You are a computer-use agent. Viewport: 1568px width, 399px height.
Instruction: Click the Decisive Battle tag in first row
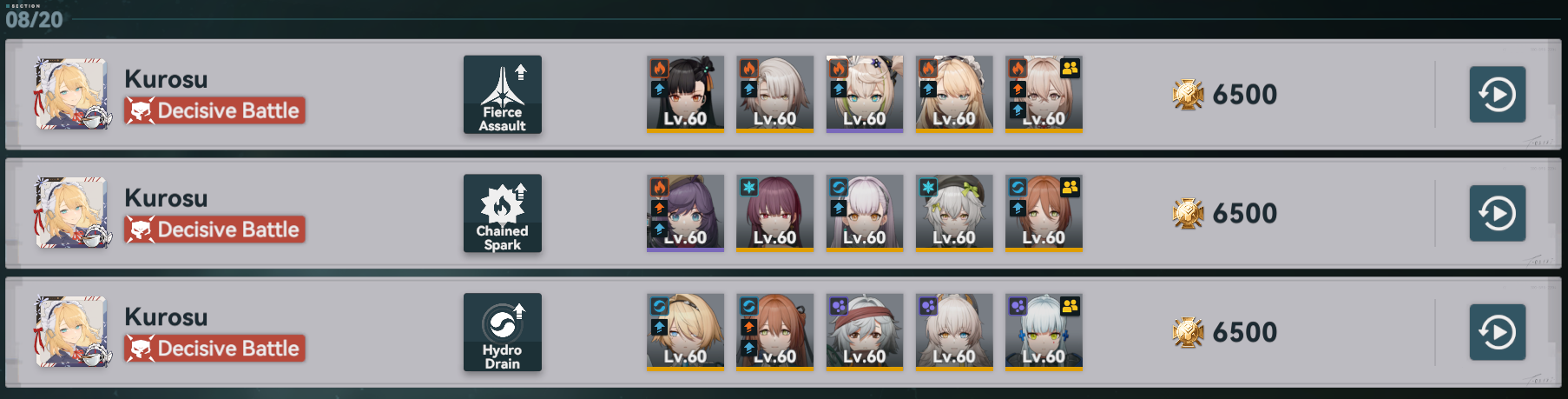click(x=215, y=110)
